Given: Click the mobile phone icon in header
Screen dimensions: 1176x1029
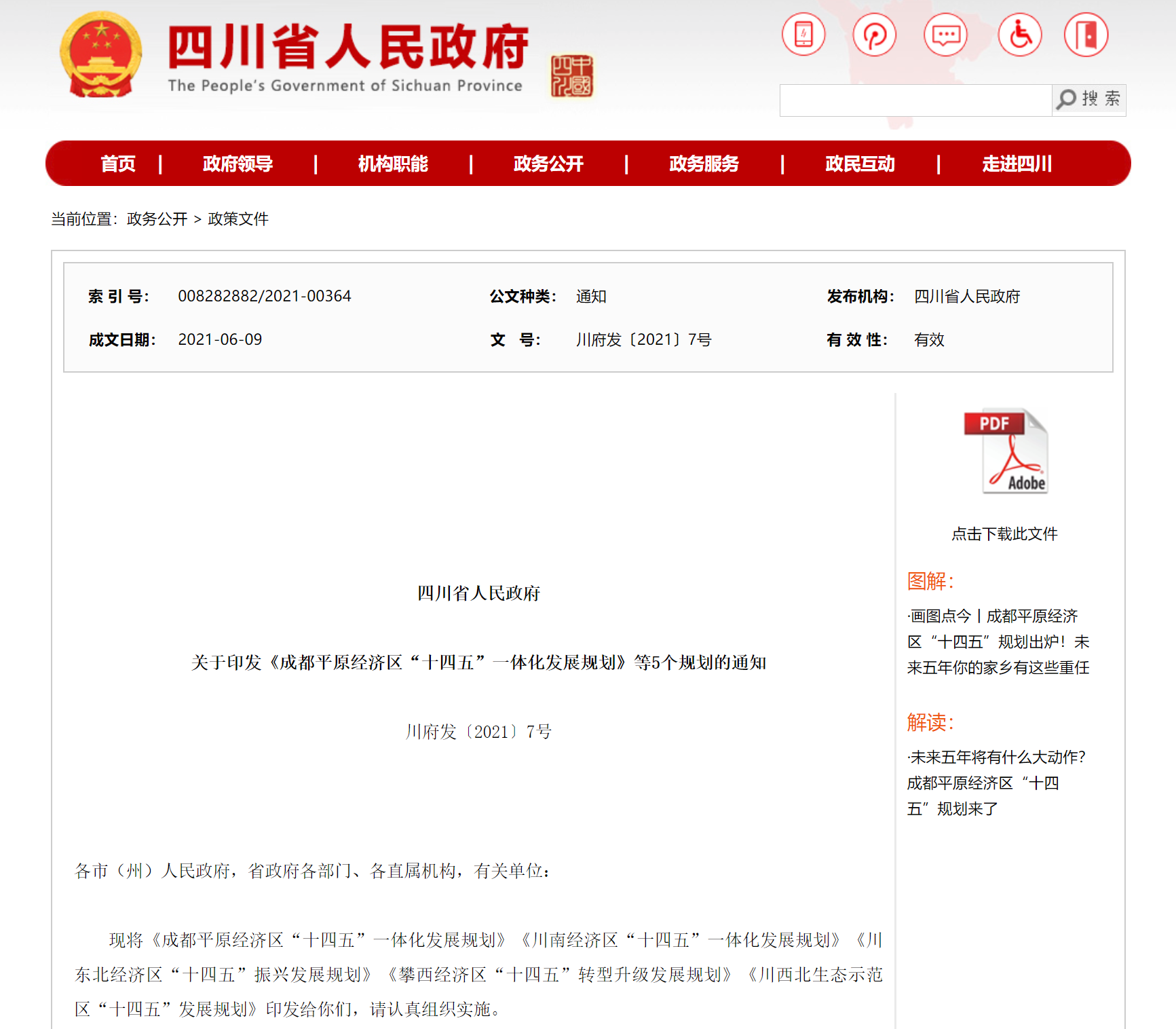Looking at the screenshot, I should (803, 35).
